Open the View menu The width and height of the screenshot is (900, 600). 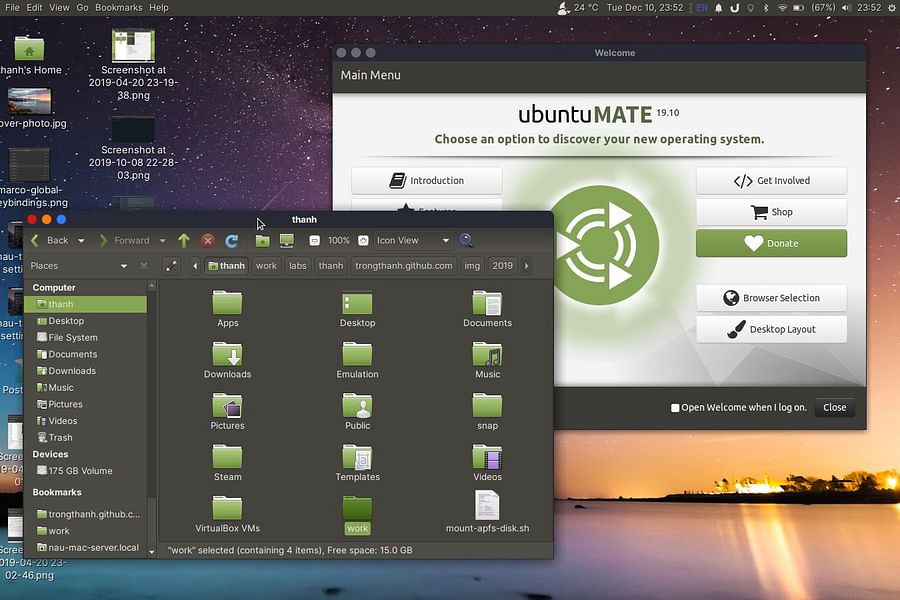pyautogui.click(x=59, y=7)
